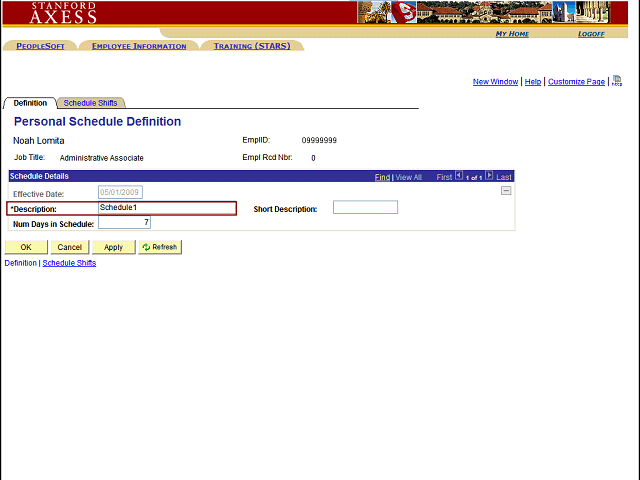Click the Refresh button with green arrows
The image size is (640, 480).
[x=160, y=247]
